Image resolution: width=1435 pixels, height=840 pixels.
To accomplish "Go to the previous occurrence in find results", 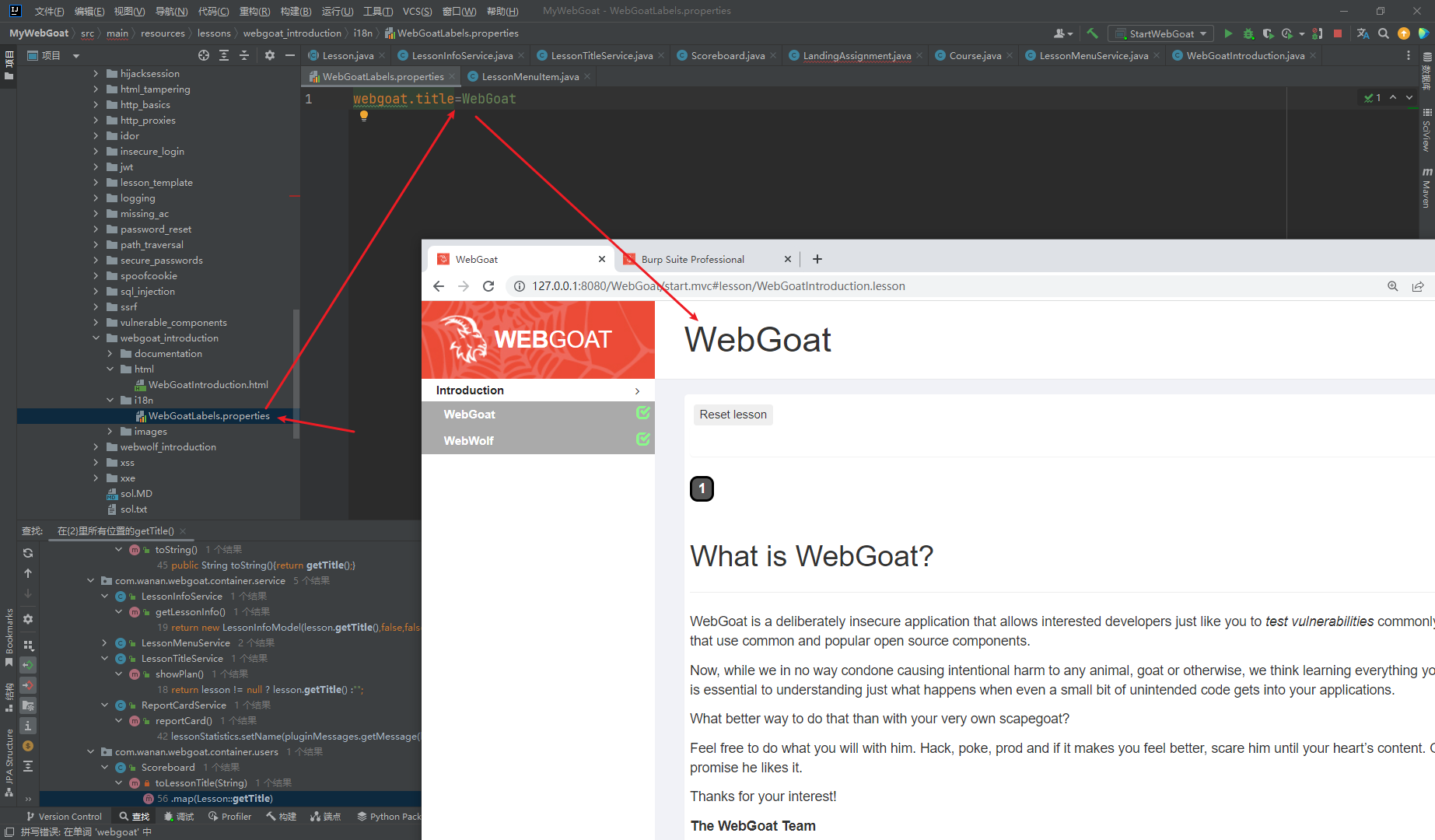I will 28,573.
